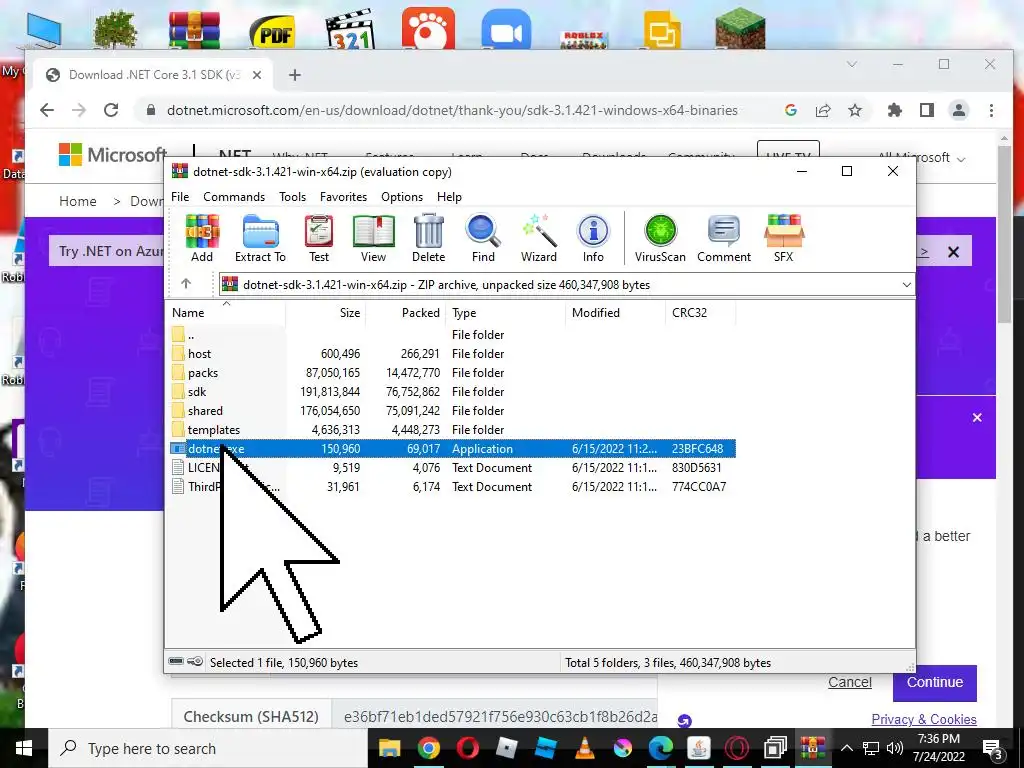
Task: Go back in Chrome browser
Action: click(x=46, y=110)
